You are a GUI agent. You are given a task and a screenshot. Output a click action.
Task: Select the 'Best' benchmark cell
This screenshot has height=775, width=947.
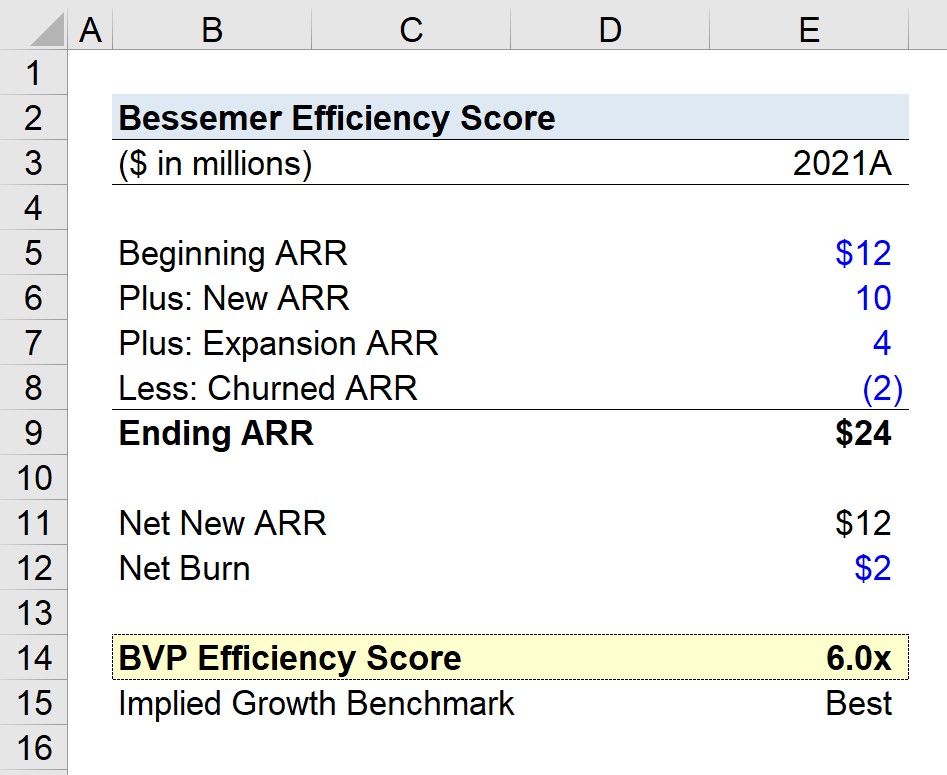point(858,703)
